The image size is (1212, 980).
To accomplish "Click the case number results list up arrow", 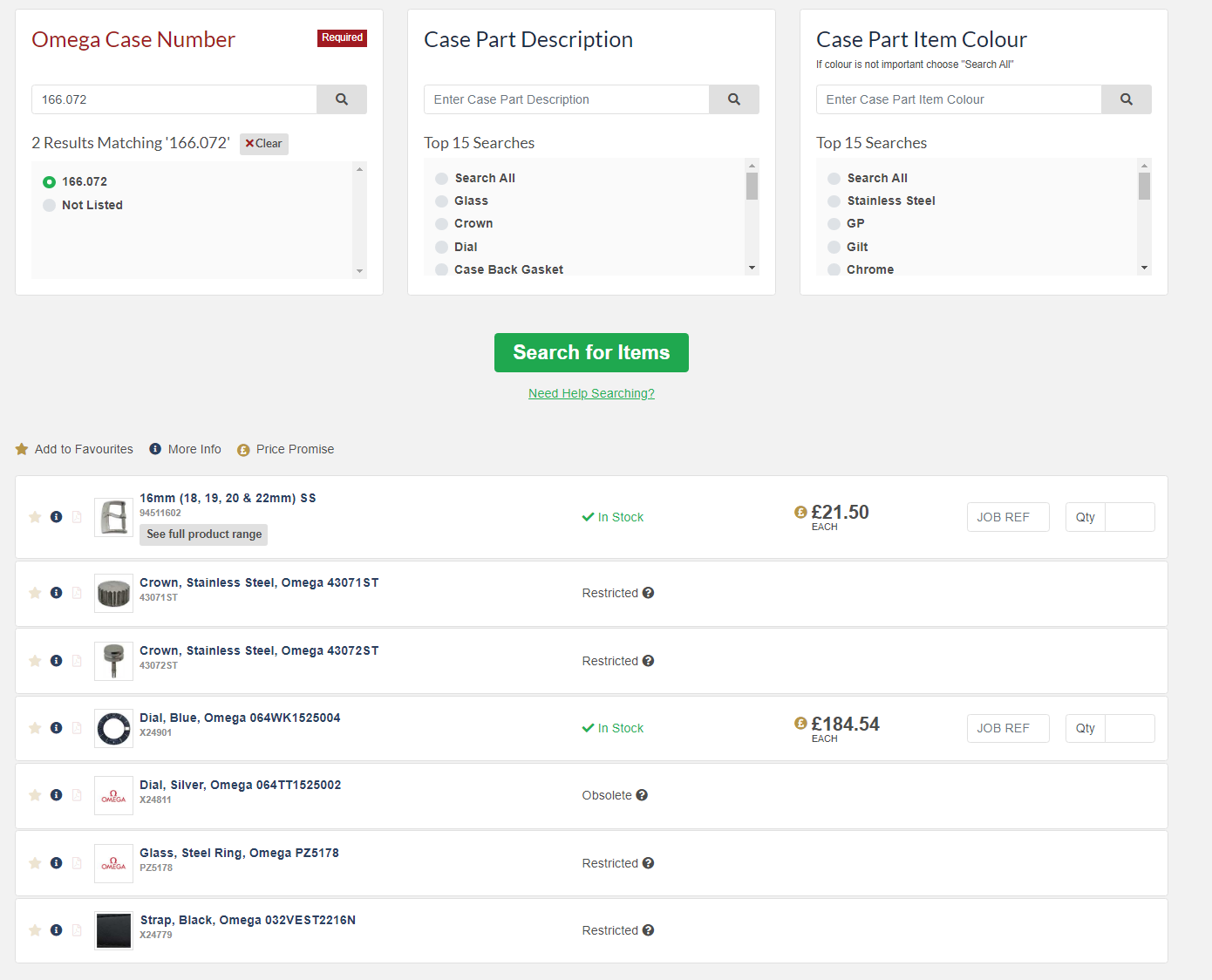I will (x=359, y=169).
